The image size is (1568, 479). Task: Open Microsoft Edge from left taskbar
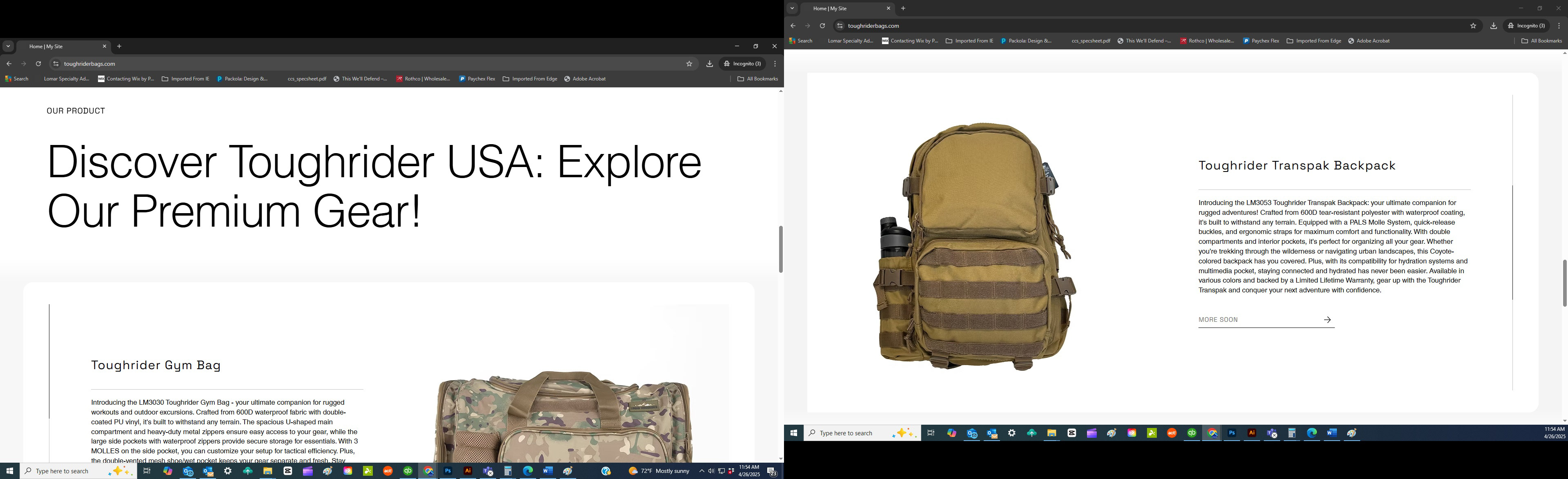pos(528,471)
